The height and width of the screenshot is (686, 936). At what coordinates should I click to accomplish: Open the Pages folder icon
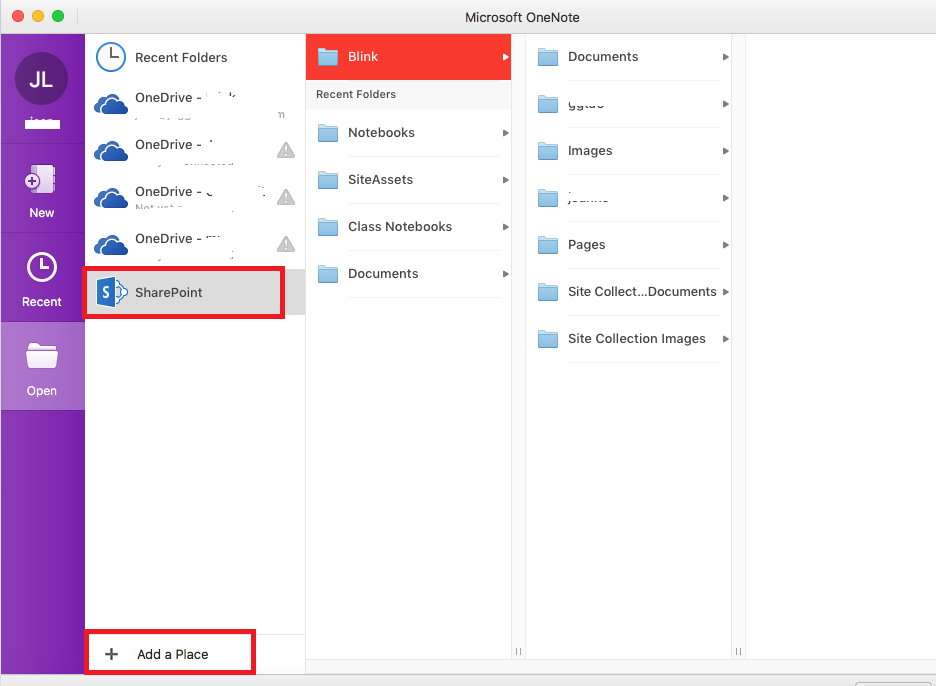coord(548,245)
